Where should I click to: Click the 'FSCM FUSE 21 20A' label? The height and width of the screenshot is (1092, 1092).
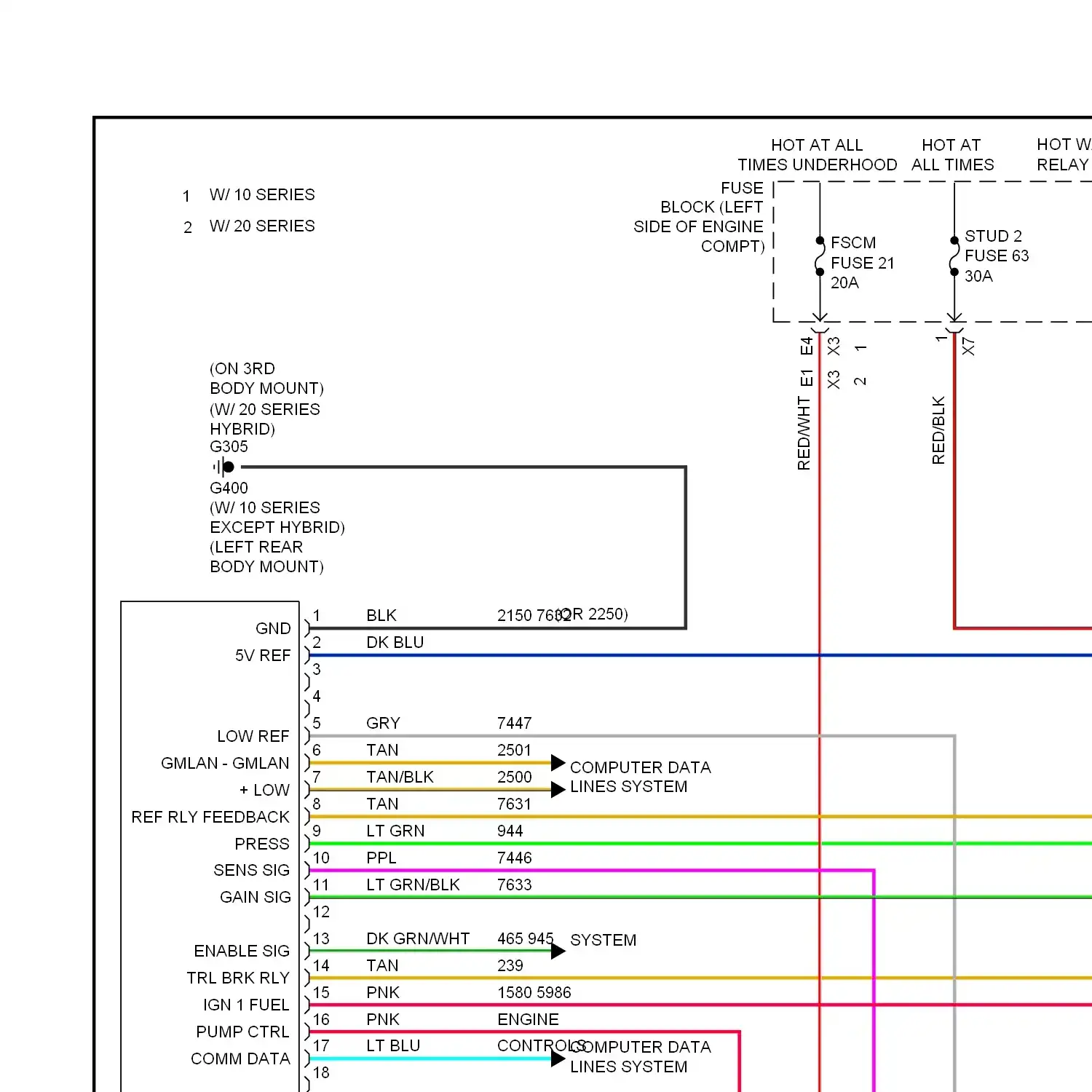click(863, 263)
